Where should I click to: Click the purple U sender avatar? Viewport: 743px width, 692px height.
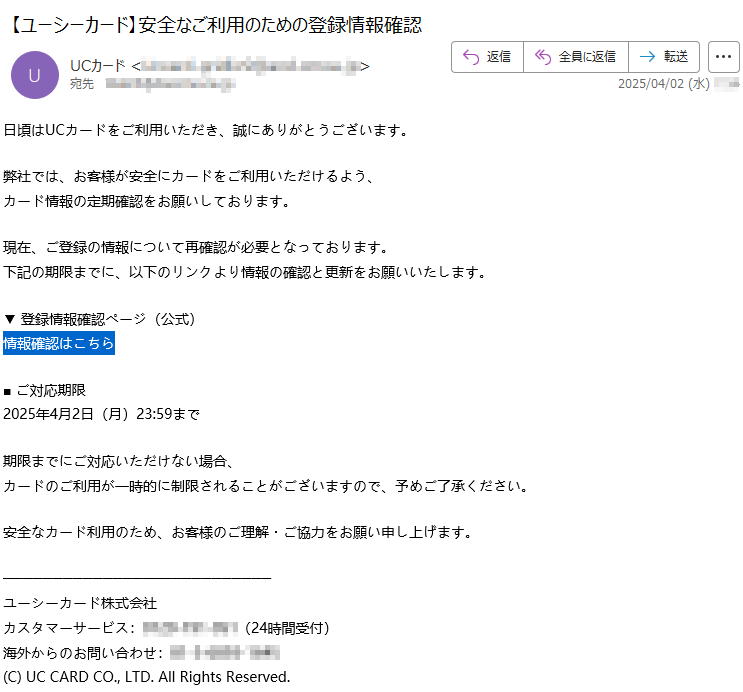click(x=35, y=75)
